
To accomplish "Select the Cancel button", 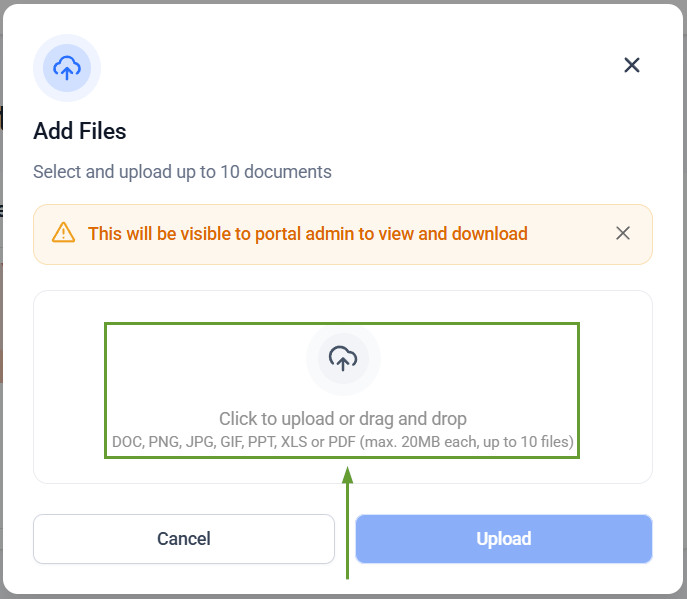I will coord(184,539).
